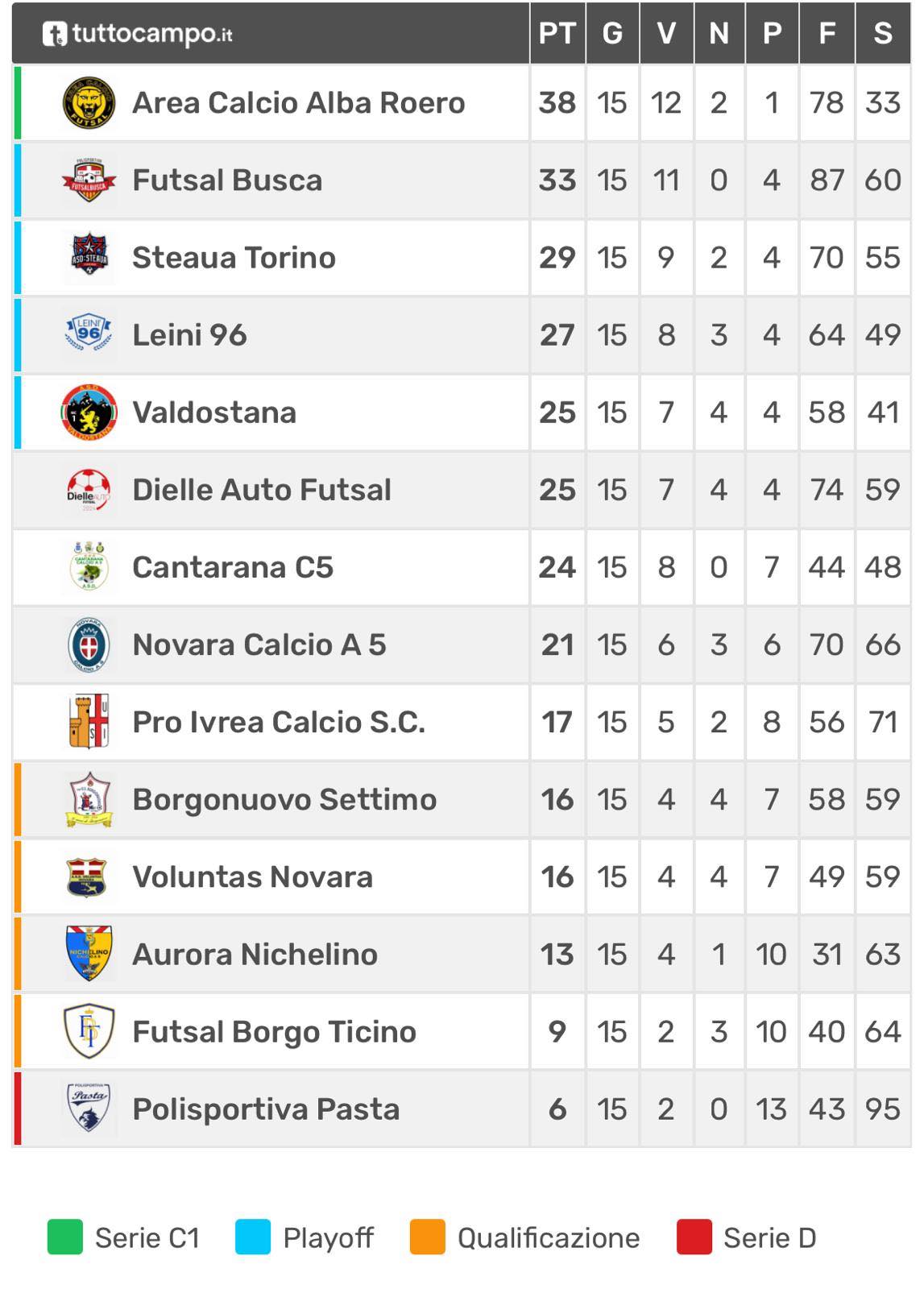
Task: Click the Futsal Busca team crest
Action: tap(89, 180)
